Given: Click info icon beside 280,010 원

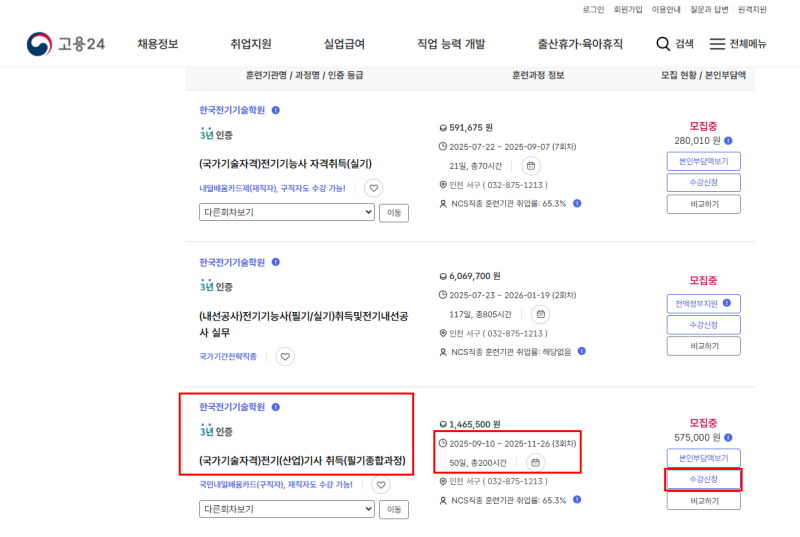Looking at the screenshot, I should pyautogui.click(x=728, y=141).
